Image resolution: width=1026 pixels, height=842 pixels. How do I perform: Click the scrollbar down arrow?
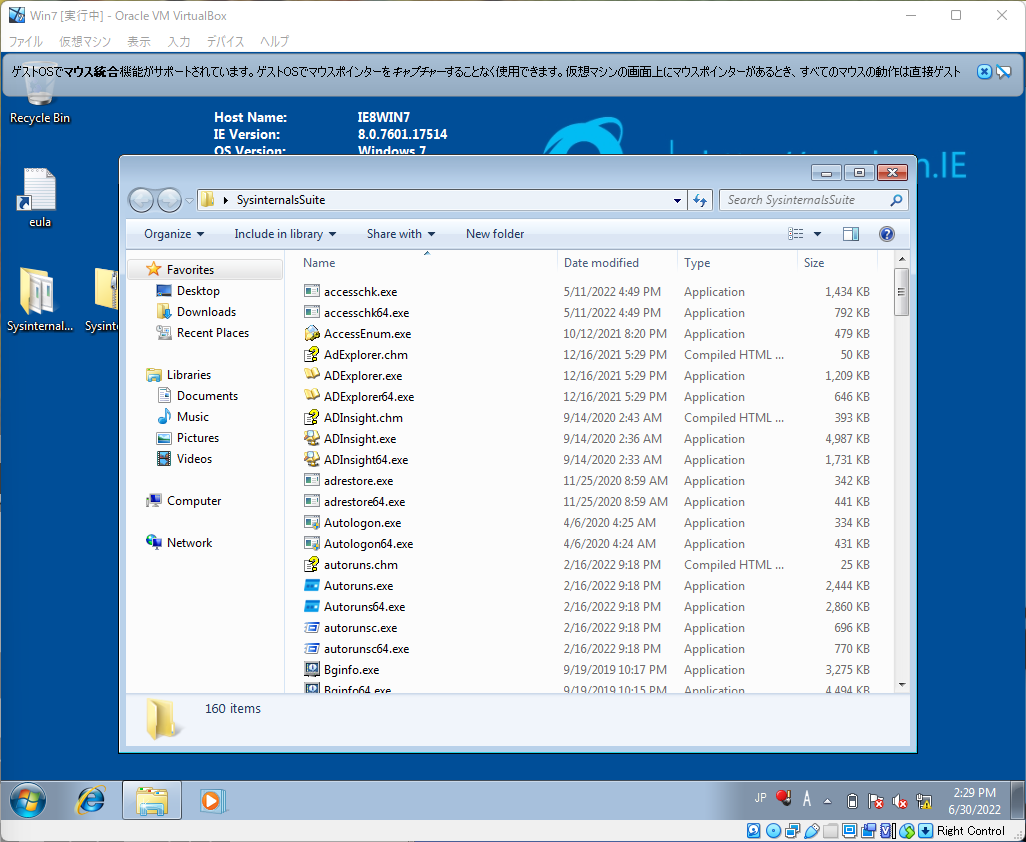tap(902, 684)
